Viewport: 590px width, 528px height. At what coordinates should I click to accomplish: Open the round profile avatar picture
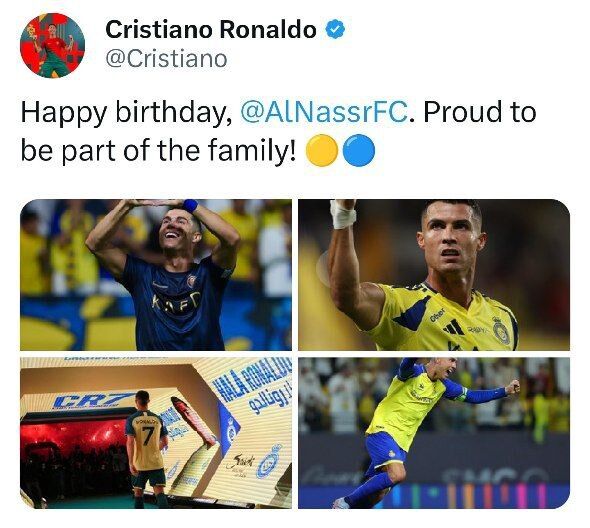[x=52, y=45]
